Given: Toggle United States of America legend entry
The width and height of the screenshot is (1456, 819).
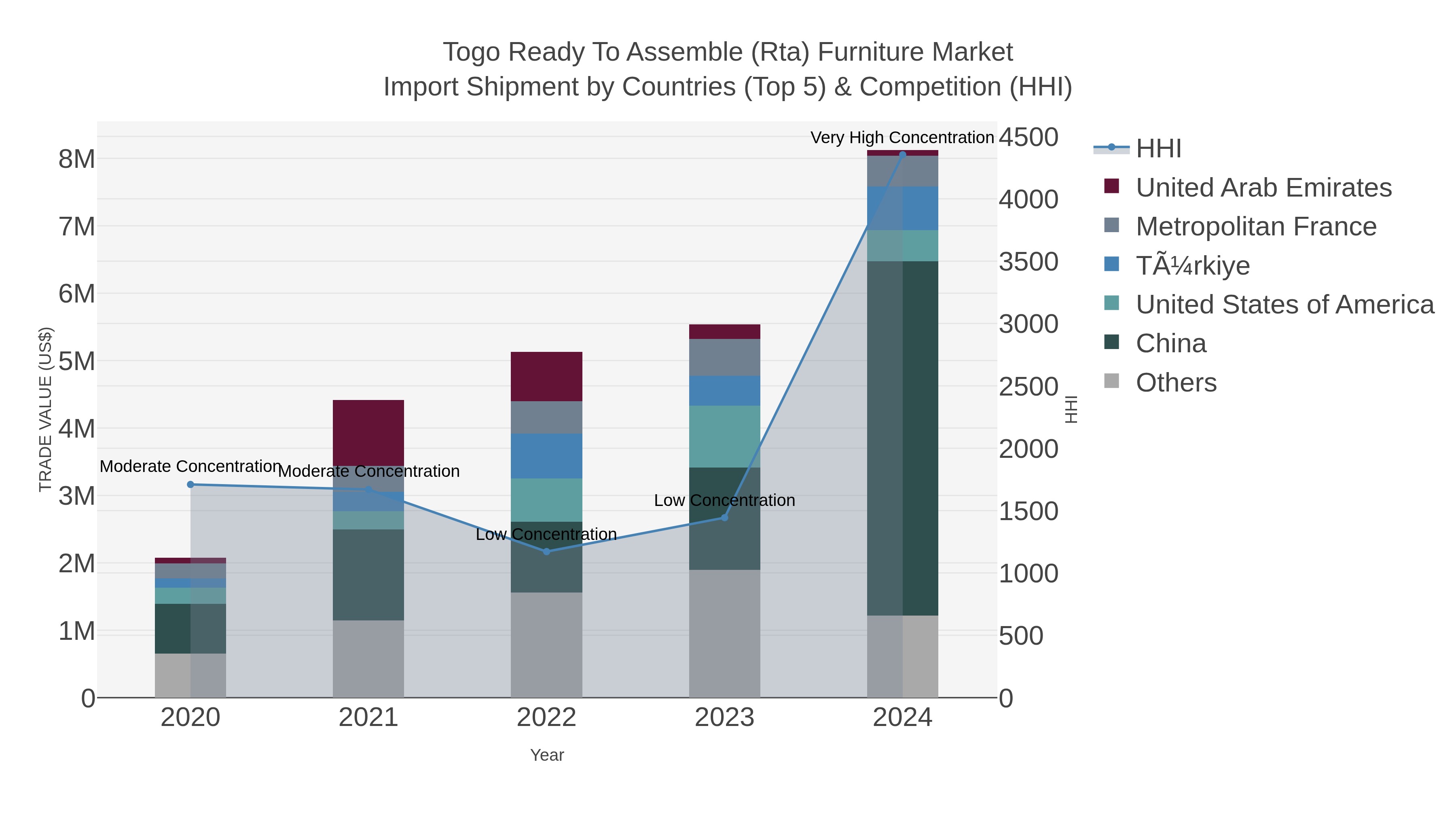Looking at the screenshot, I should [x=1269, y=304].
